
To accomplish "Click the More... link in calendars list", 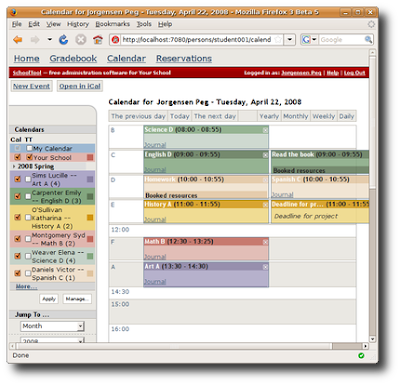I will 26,287.
